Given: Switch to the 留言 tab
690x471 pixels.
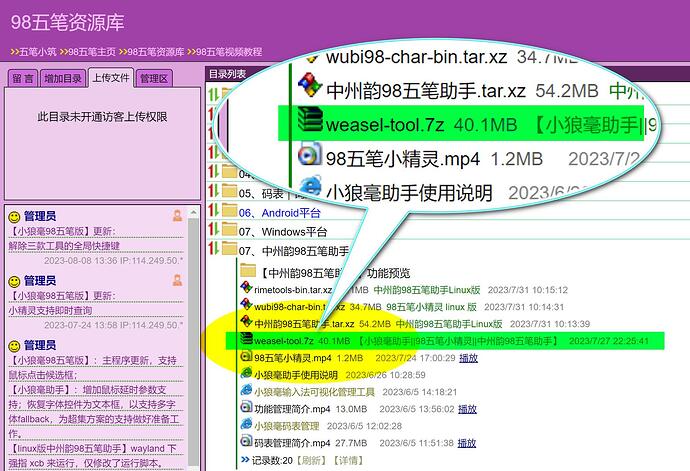Looking at the screenshot, I should (22, 78).
